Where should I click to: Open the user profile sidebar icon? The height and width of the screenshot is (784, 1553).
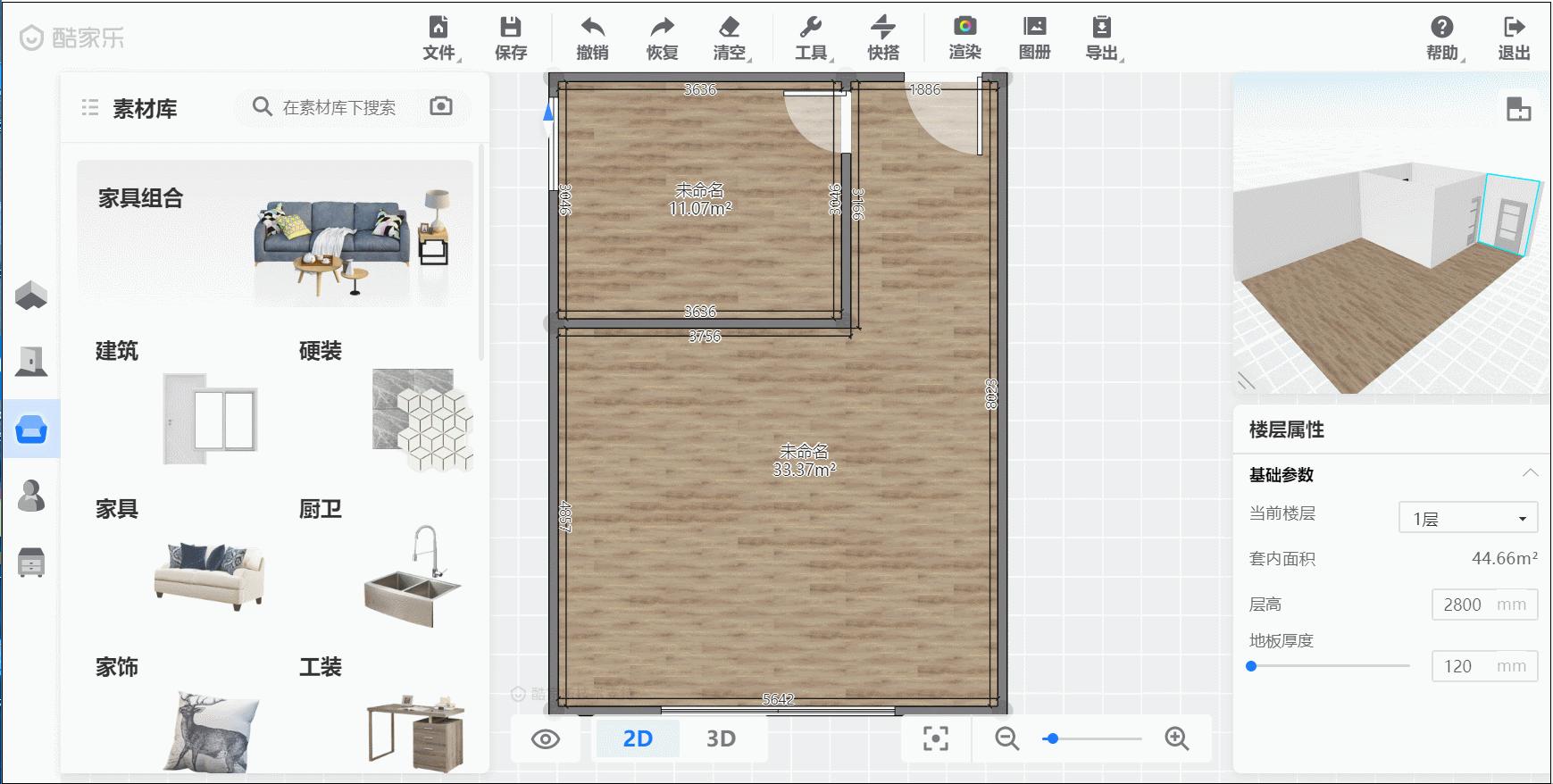(x=31, y=496)
